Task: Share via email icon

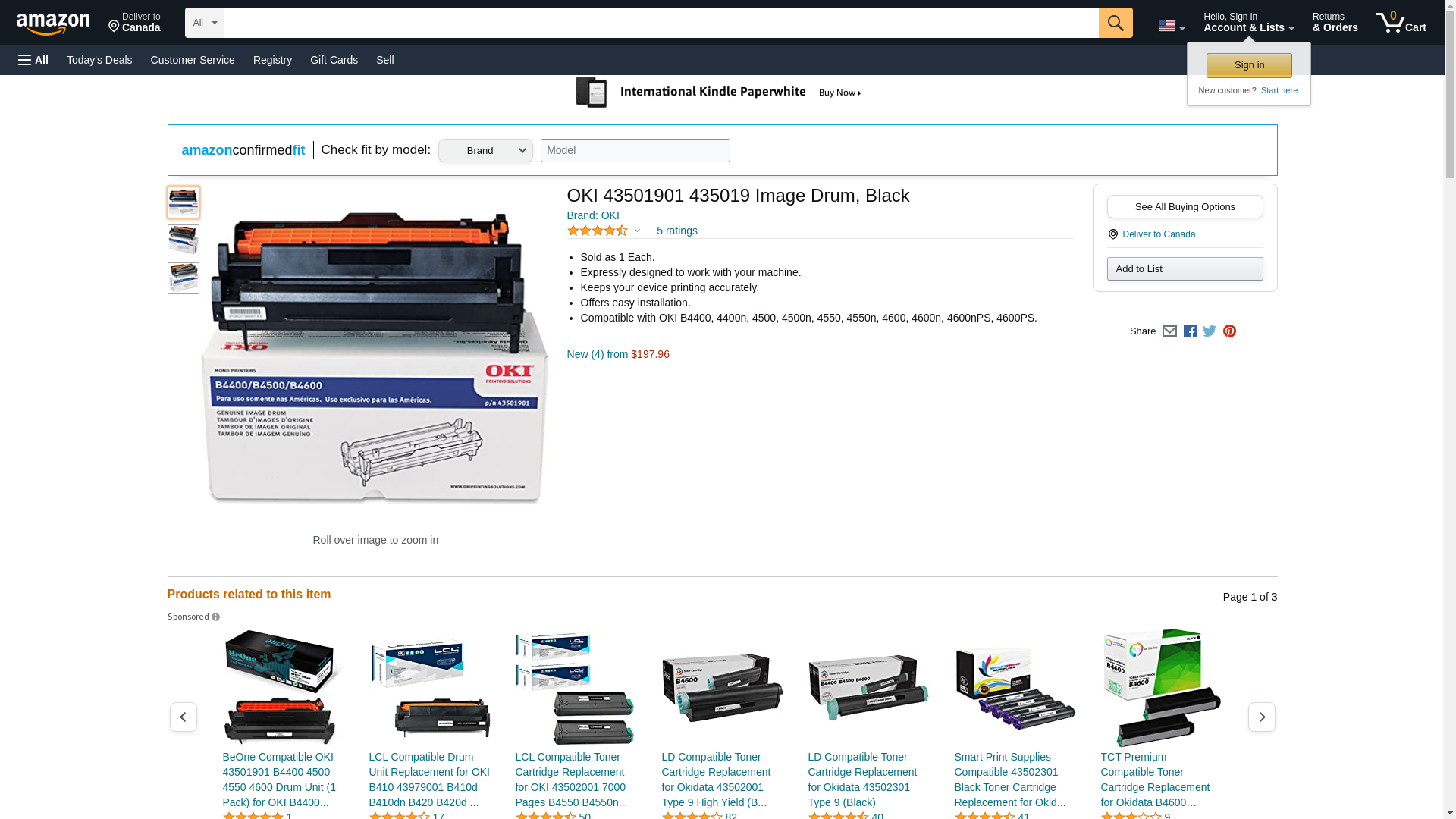Action: pyautogui.click(x=1169, y=331)
